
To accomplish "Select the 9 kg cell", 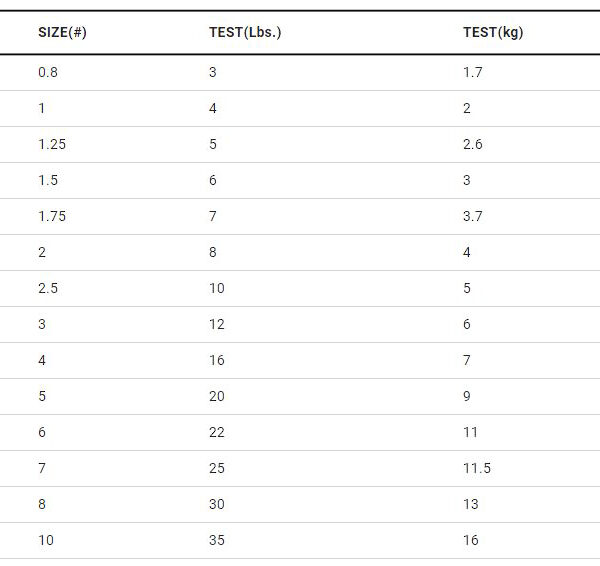I will (467, 396).
